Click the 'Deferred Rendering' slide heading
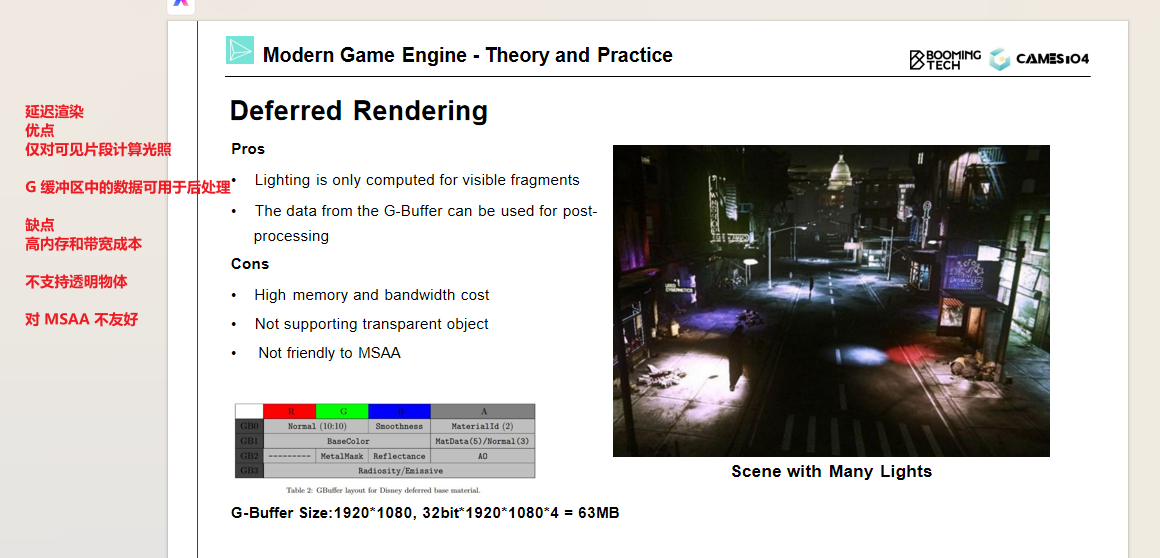The width and height of the screenshot is (1160, 558). tap(359, 111)
